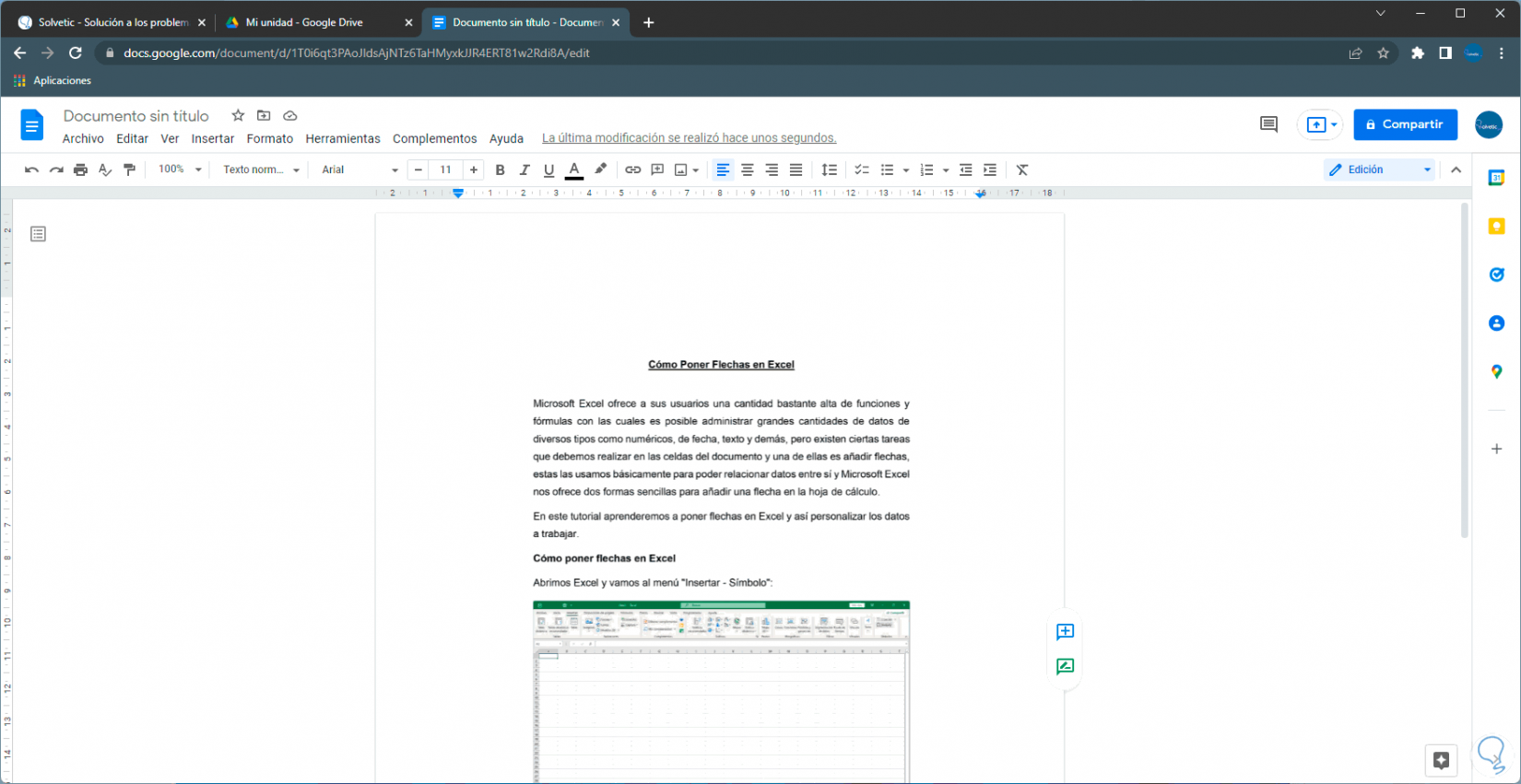Justify the text
1521x784 pixels.
point(796,170)
